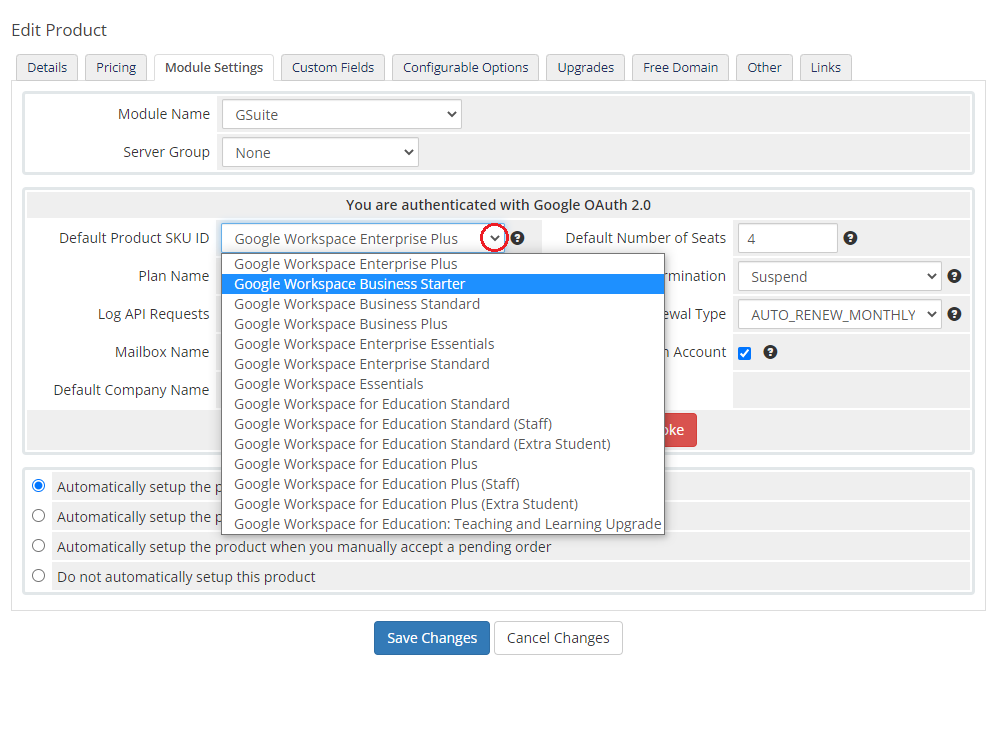Pick Teaching and Learning Upgrade option

tap(442, 524)
